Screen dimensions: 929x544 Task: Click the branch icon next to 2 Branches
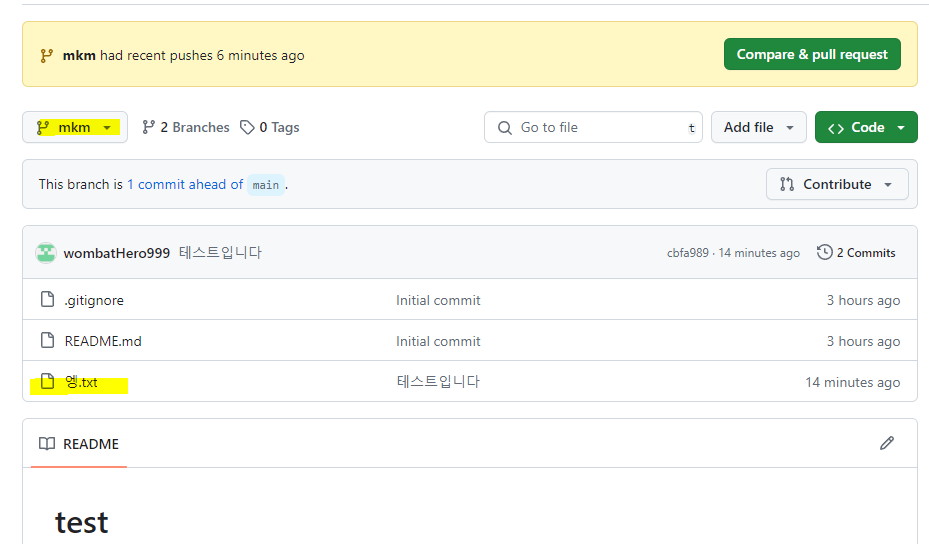click(149, 127)
